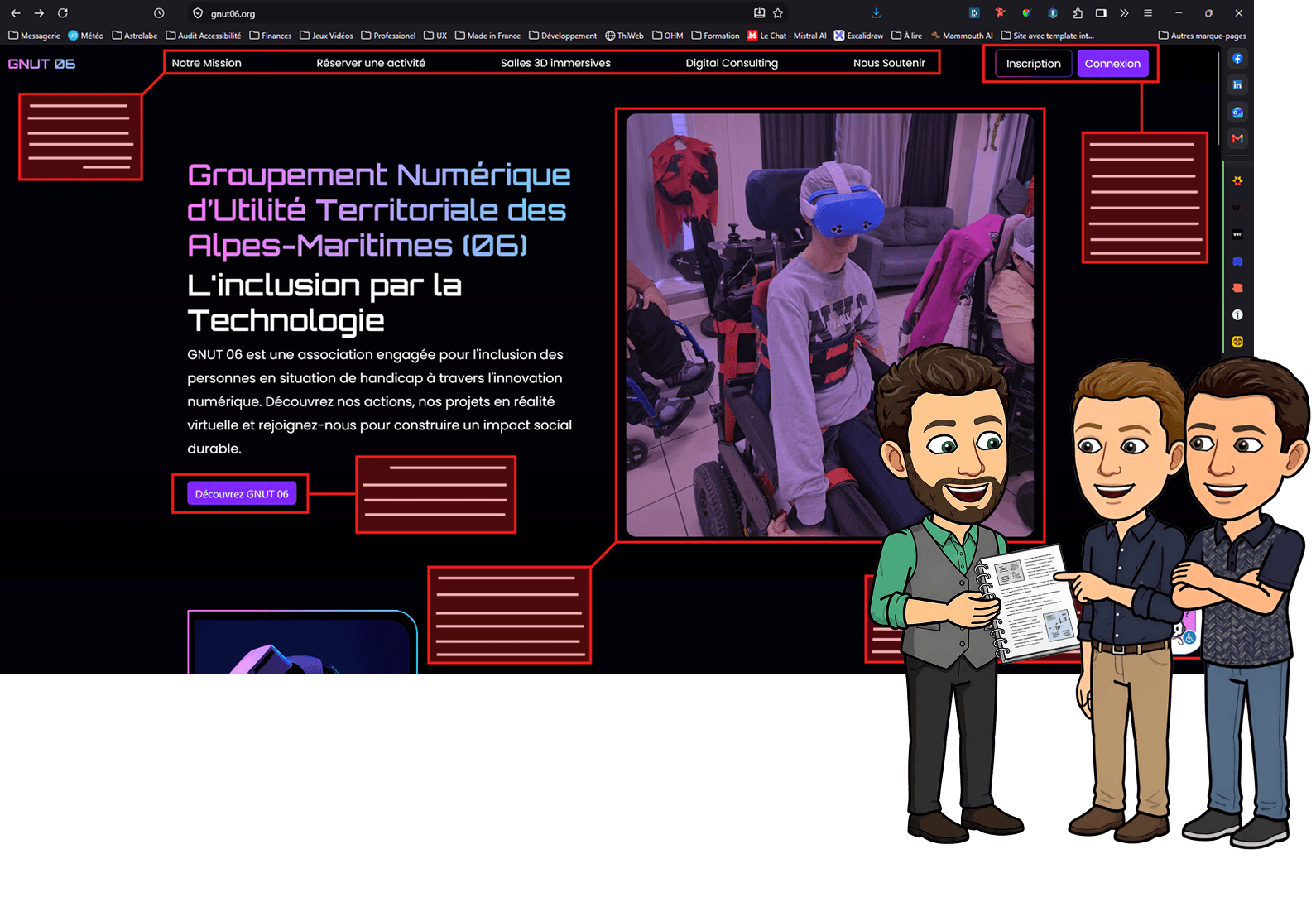Open the Audit Accessibilité bookmark folder
Image resolution: width=1316 pixels, height=902 pixels.
coord(204,36)
